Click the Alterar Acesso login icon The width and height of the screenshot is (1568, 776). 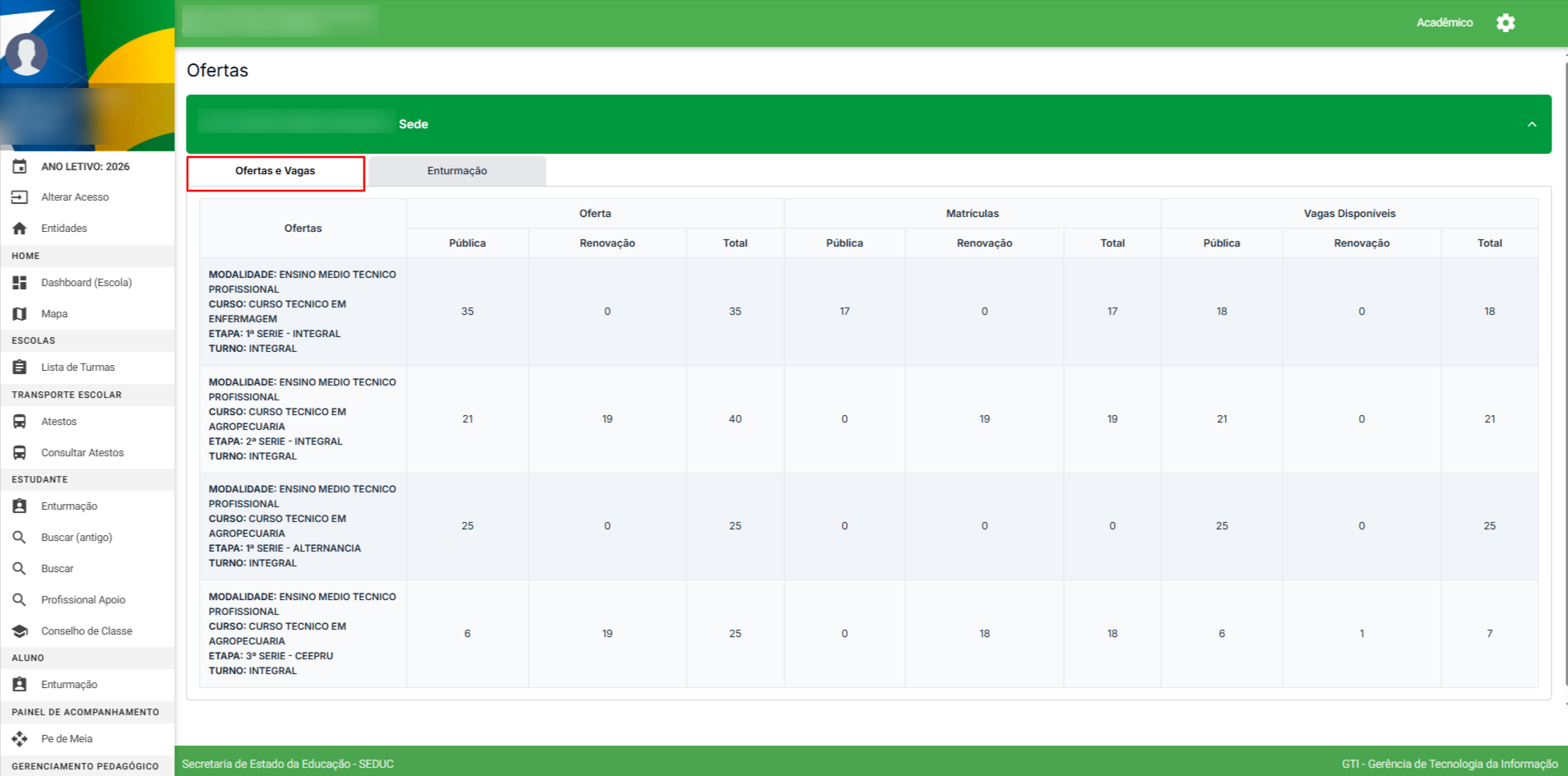(20, 197)
